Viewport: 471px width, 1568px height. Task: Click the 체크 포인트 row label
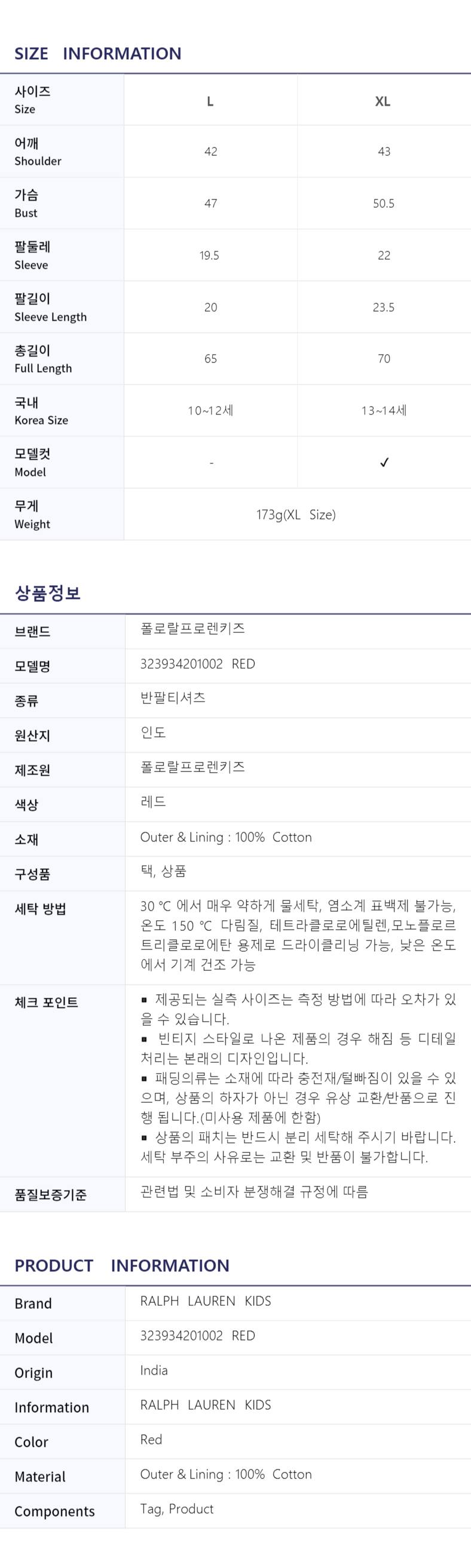click(46, 1003)
